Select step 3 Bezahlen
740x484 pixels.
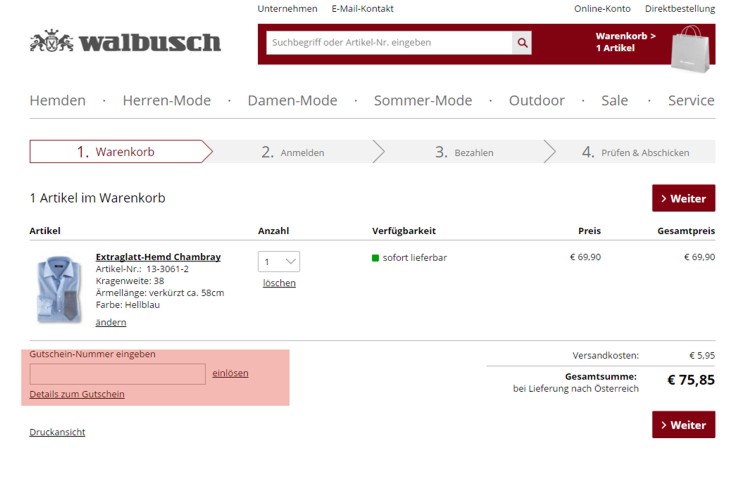[464, 152]
